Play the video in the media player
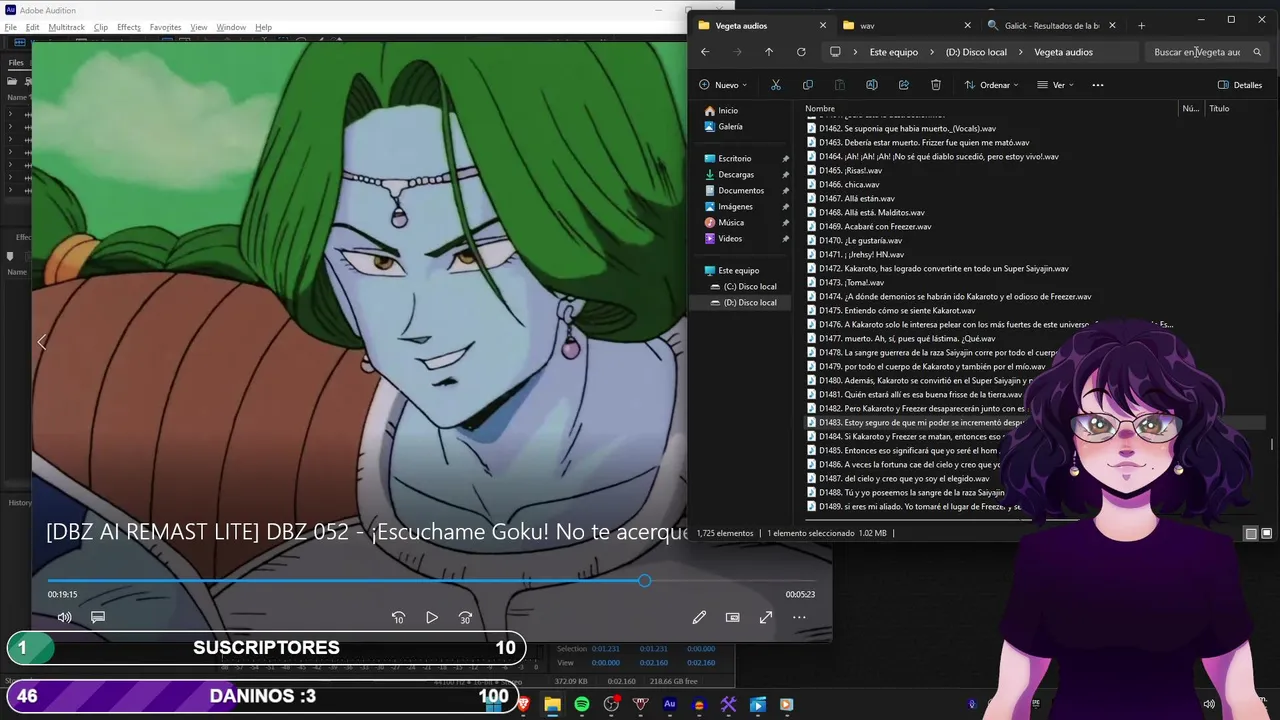Screen dimensions: 1280x720 click(432, 618)
